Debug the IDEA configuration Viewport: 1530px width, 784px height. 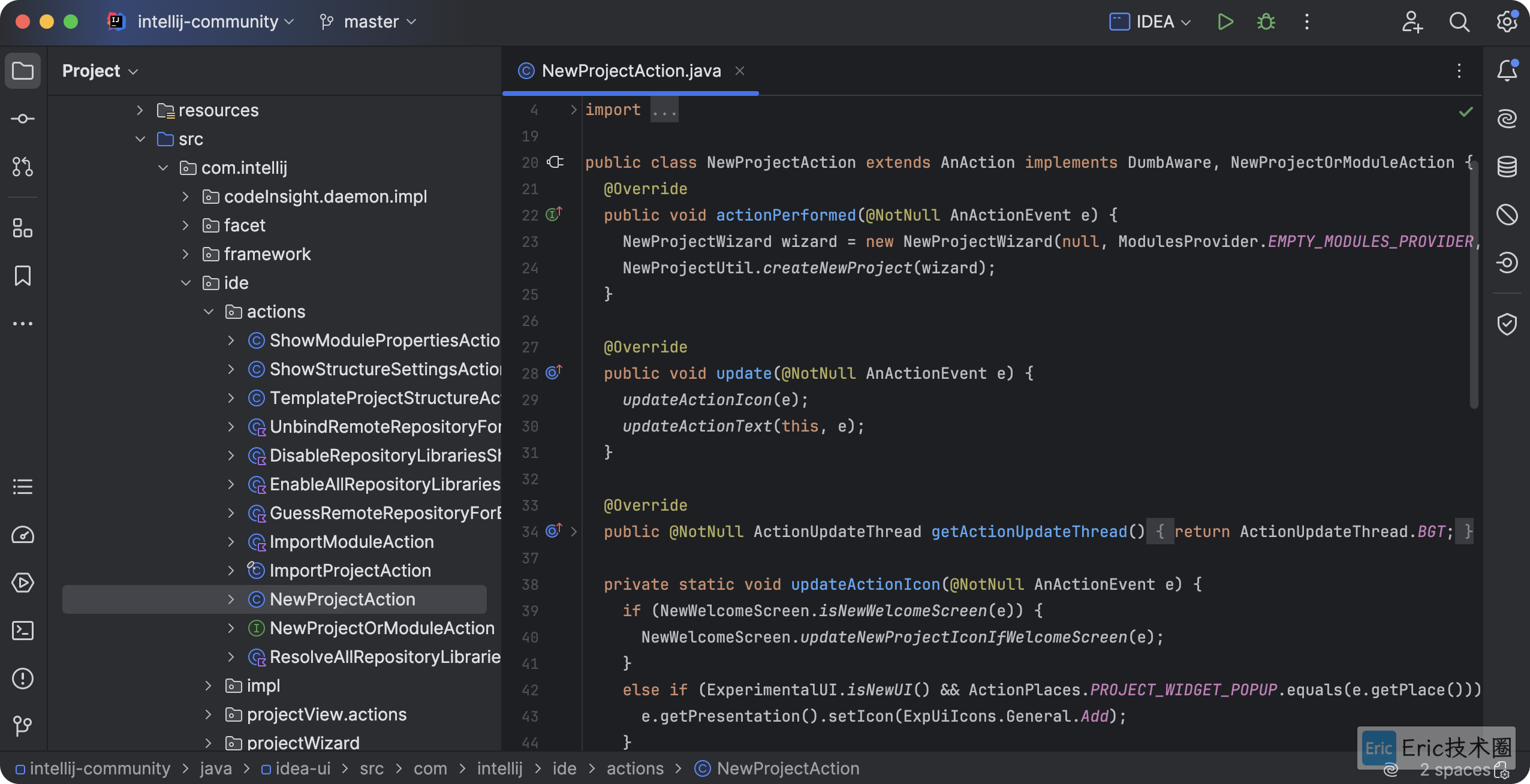tap(1266, 22)
